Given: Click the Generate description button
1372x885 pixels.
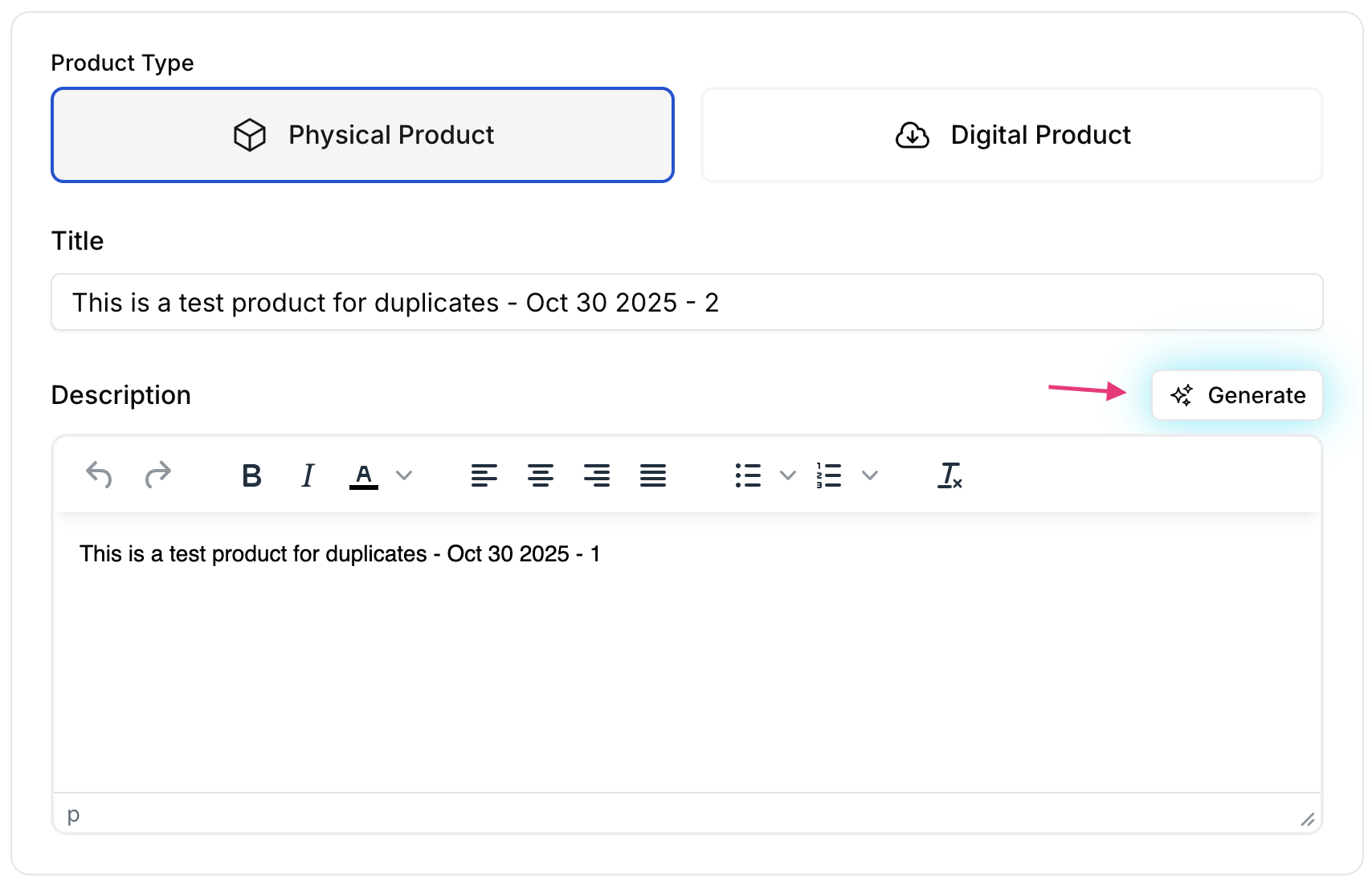Looking at the screenshot, I should click(1237, 395).
